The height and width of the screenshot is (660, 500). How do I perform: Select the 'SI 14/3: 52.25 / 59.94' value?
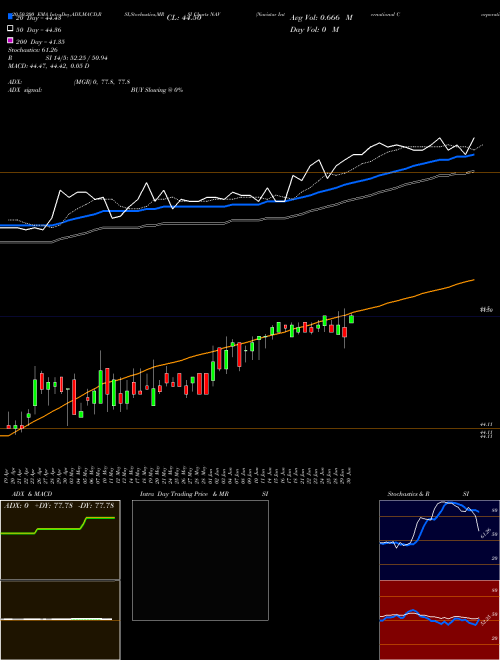(77, 58)
